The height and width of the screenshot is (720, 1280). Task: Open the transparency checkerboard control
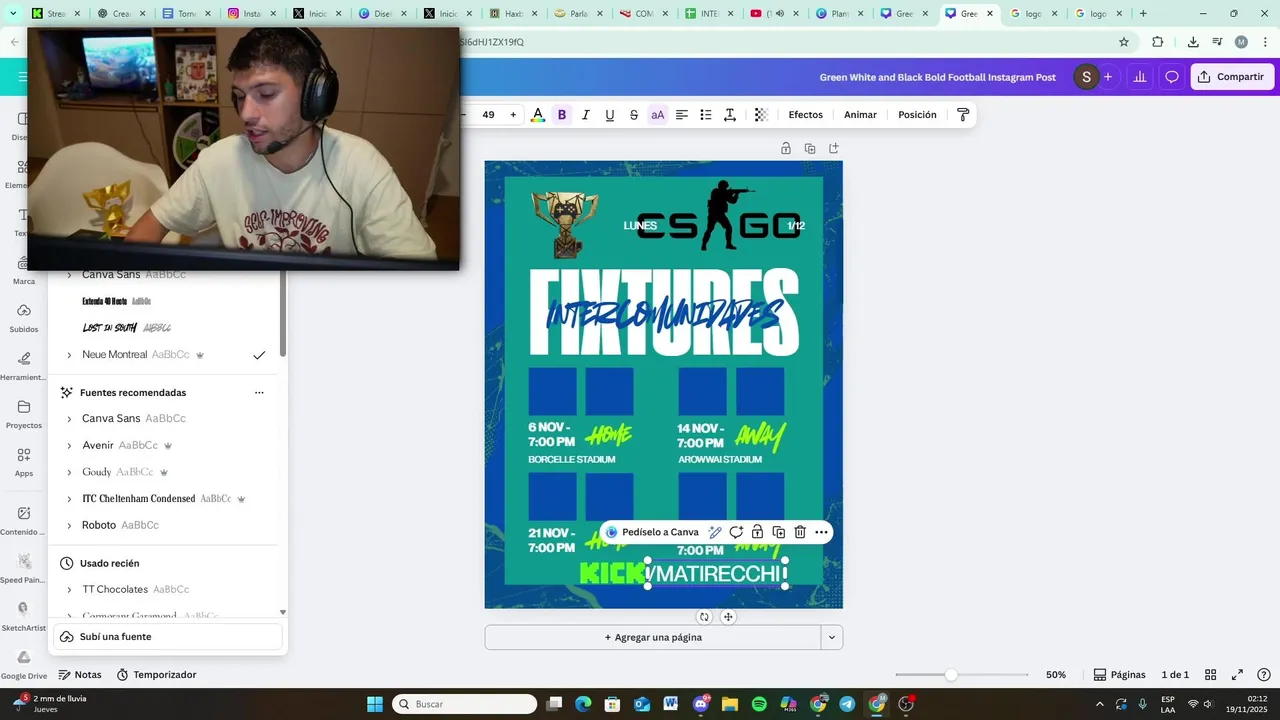pos(761,115)
